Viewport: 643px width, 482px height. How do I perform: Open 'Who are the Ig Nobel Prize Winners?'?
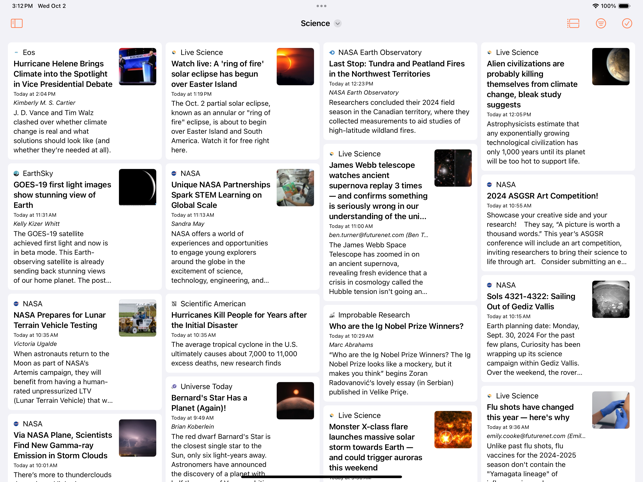[396, 326]
